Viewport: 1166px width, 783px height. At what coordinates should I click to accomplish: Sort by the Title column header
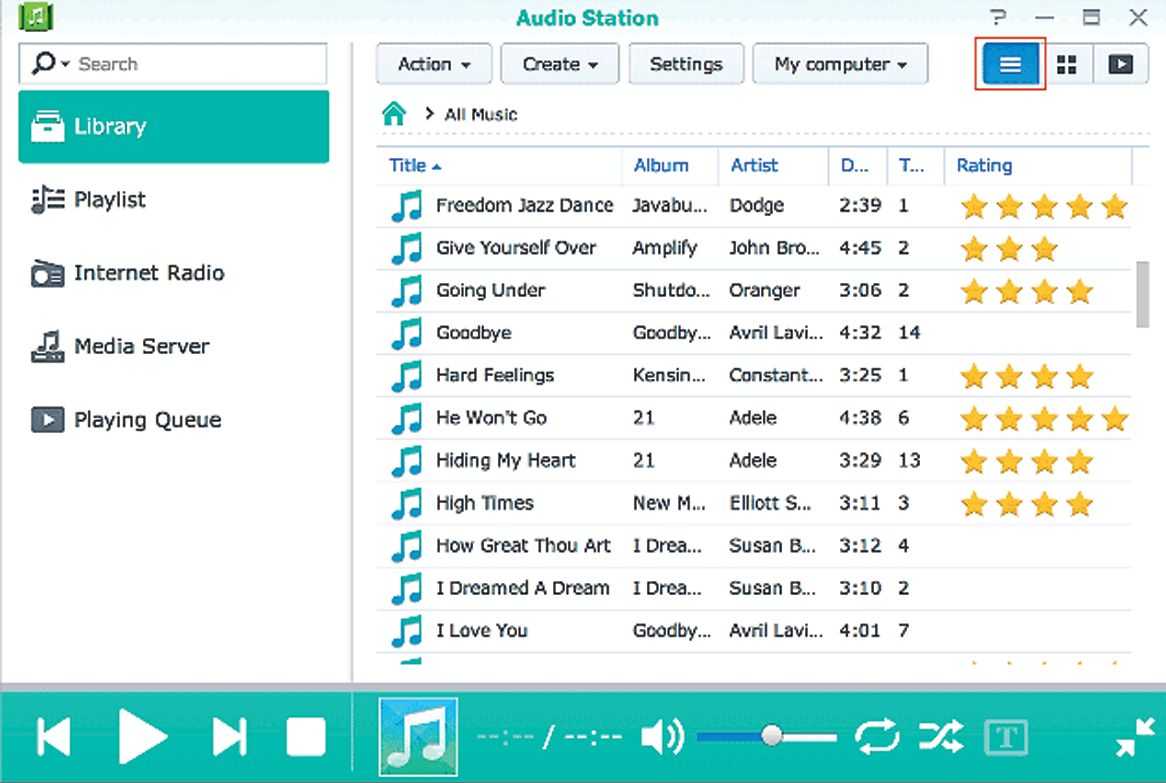tap(408, 166)
